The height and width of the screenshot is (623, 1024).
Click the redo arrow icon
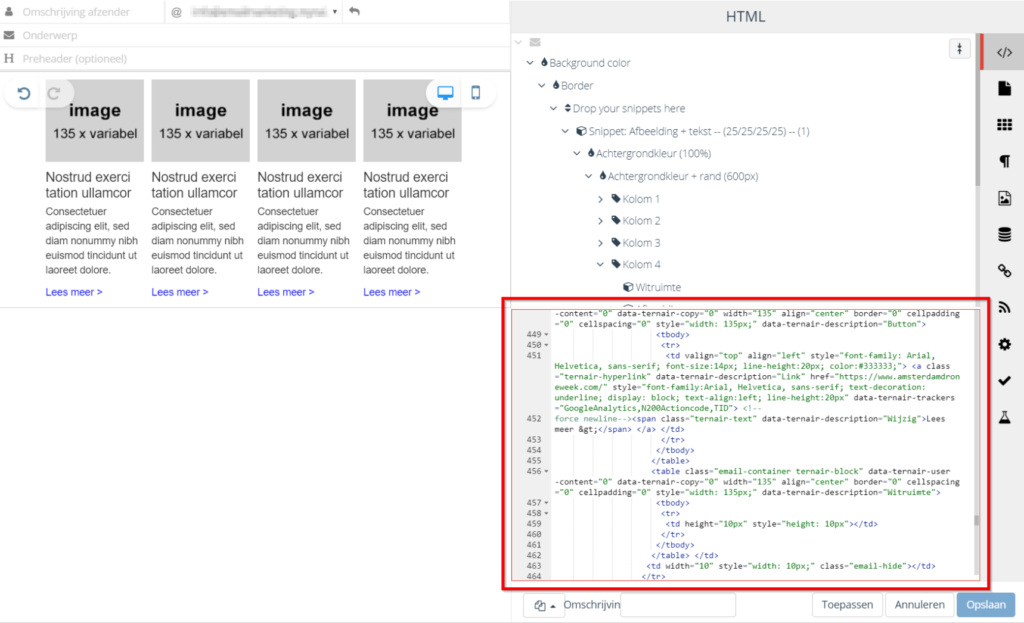tap(54, 93)
